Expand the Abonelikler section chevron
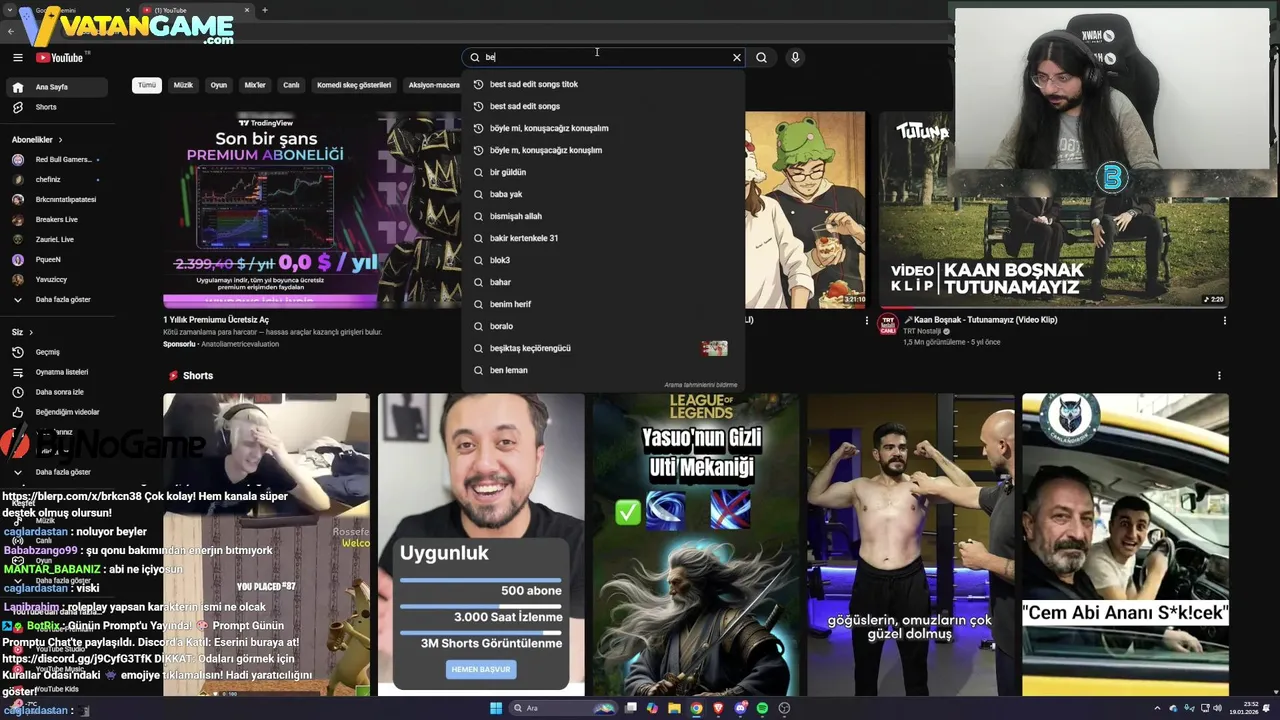 click(60, 140)
